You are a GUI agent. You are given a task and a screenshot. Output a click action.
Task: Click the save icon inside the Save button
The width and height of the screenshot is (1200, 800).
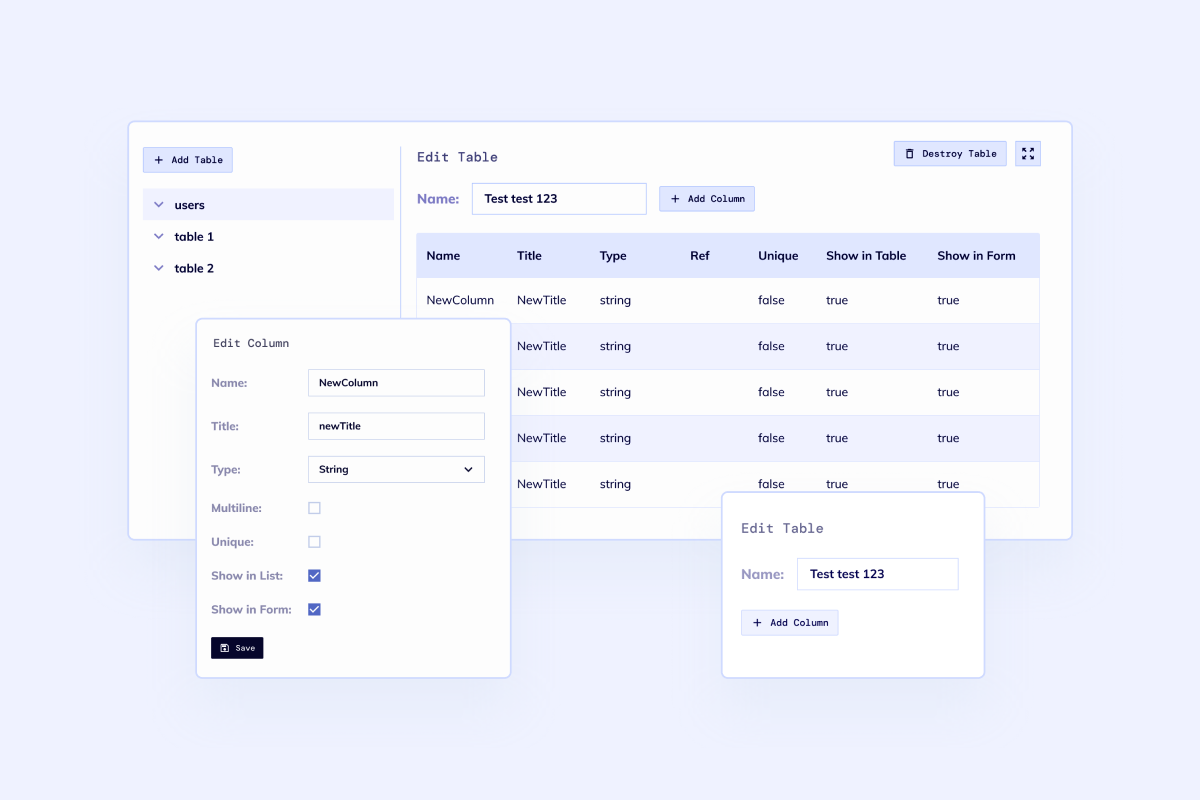click(224, 647)
